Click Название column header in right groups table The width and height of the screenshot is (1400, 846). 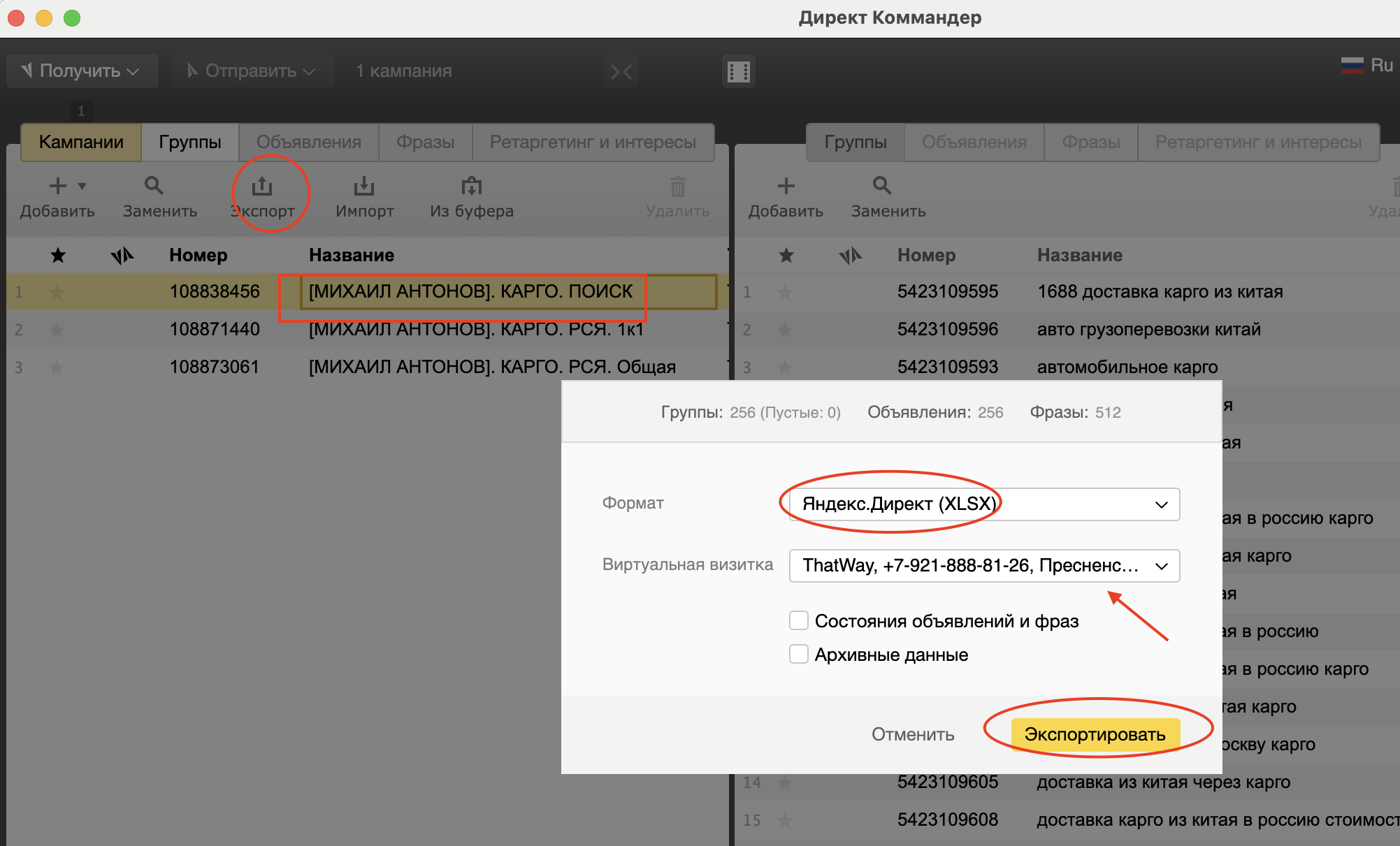point(1080,256)
